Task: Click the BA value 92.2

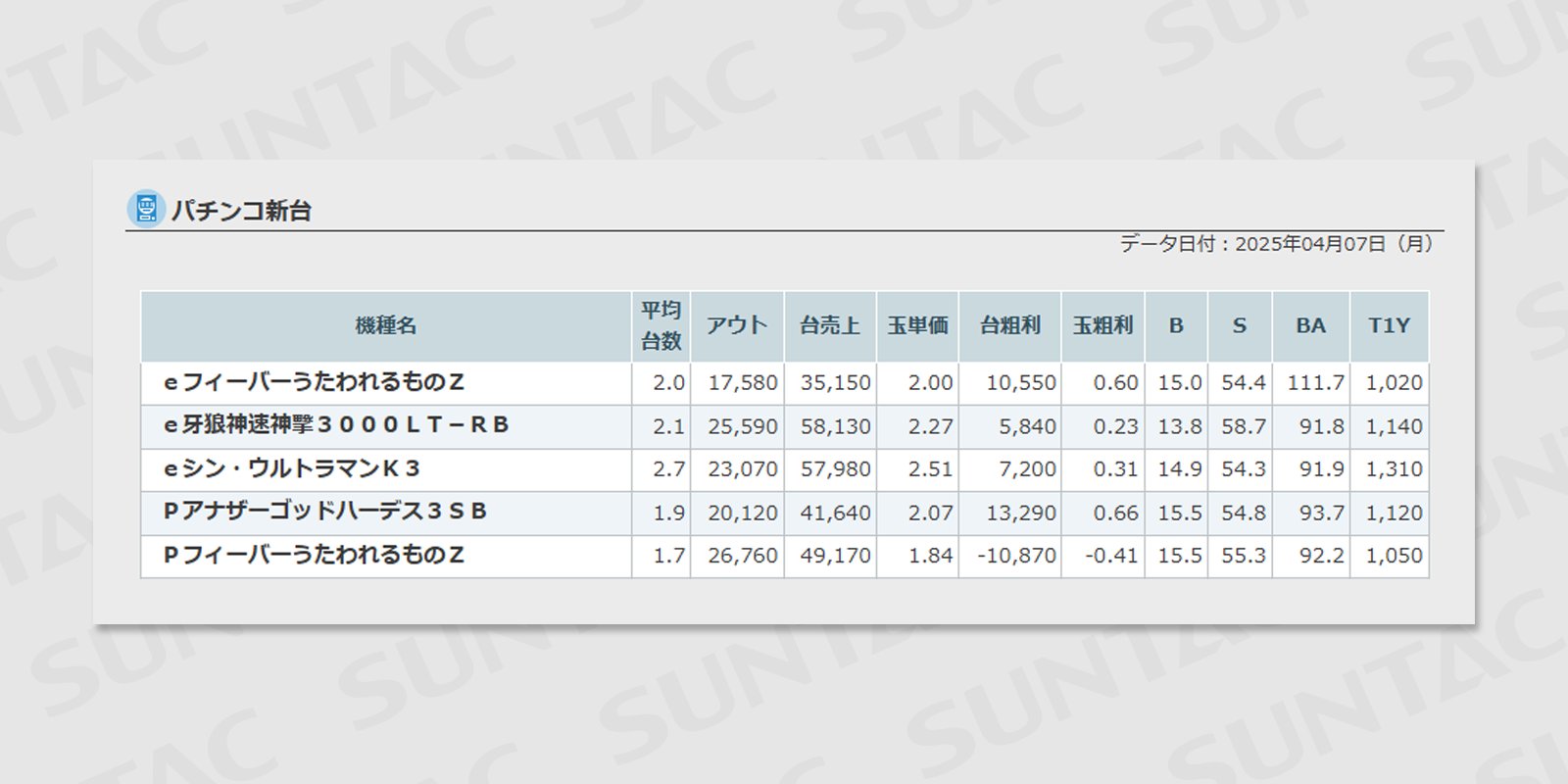Action: click(x=1322, y=556)
